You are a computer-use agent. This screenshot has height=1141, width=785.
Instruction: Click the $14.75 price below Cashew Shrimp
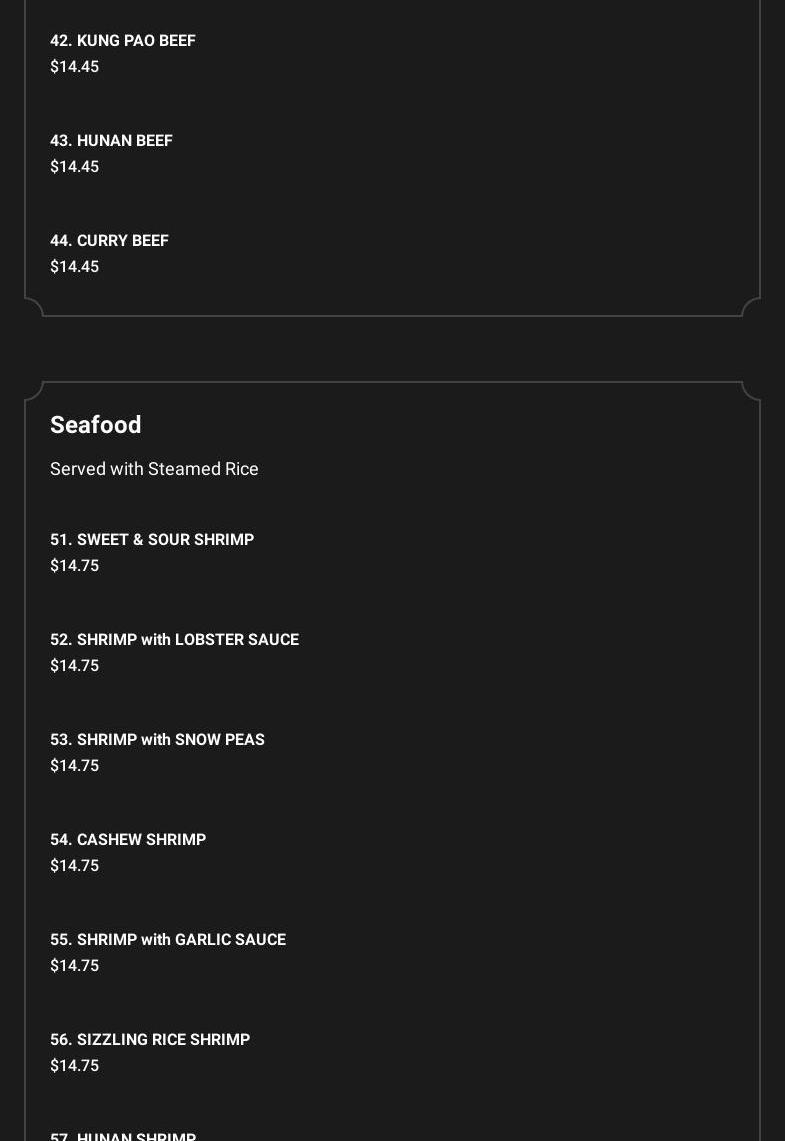click(x=75, y=866)
